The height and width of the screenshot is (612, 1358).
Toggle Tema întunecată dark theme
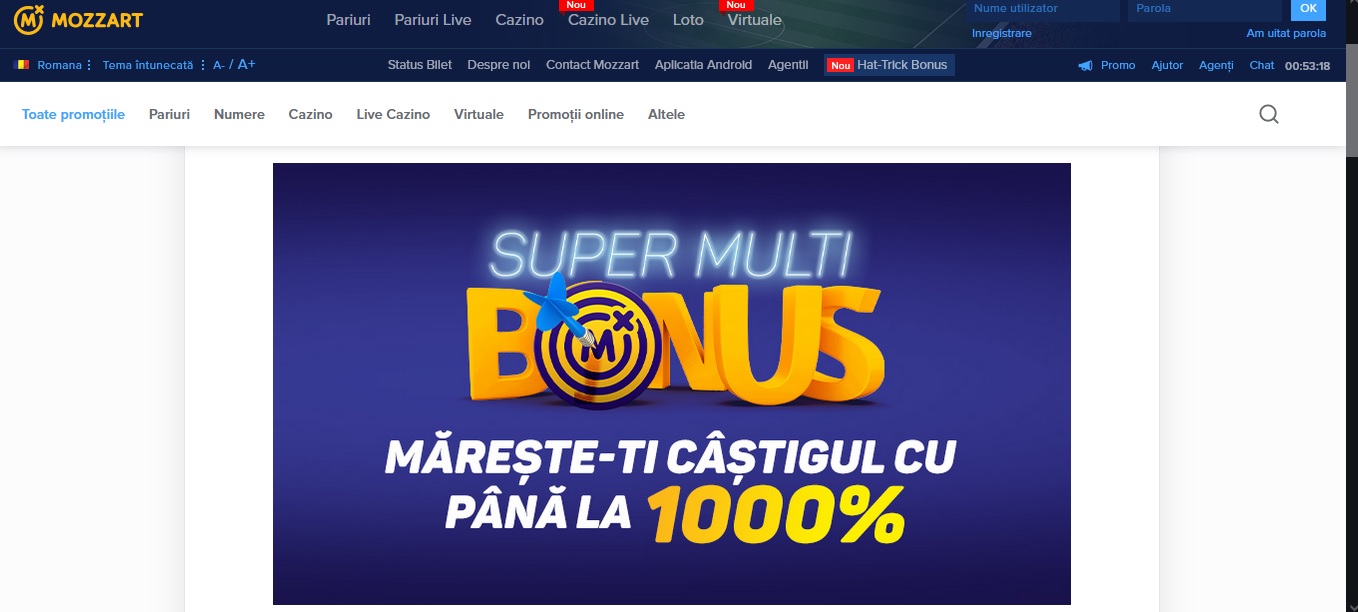pos(148,65)
